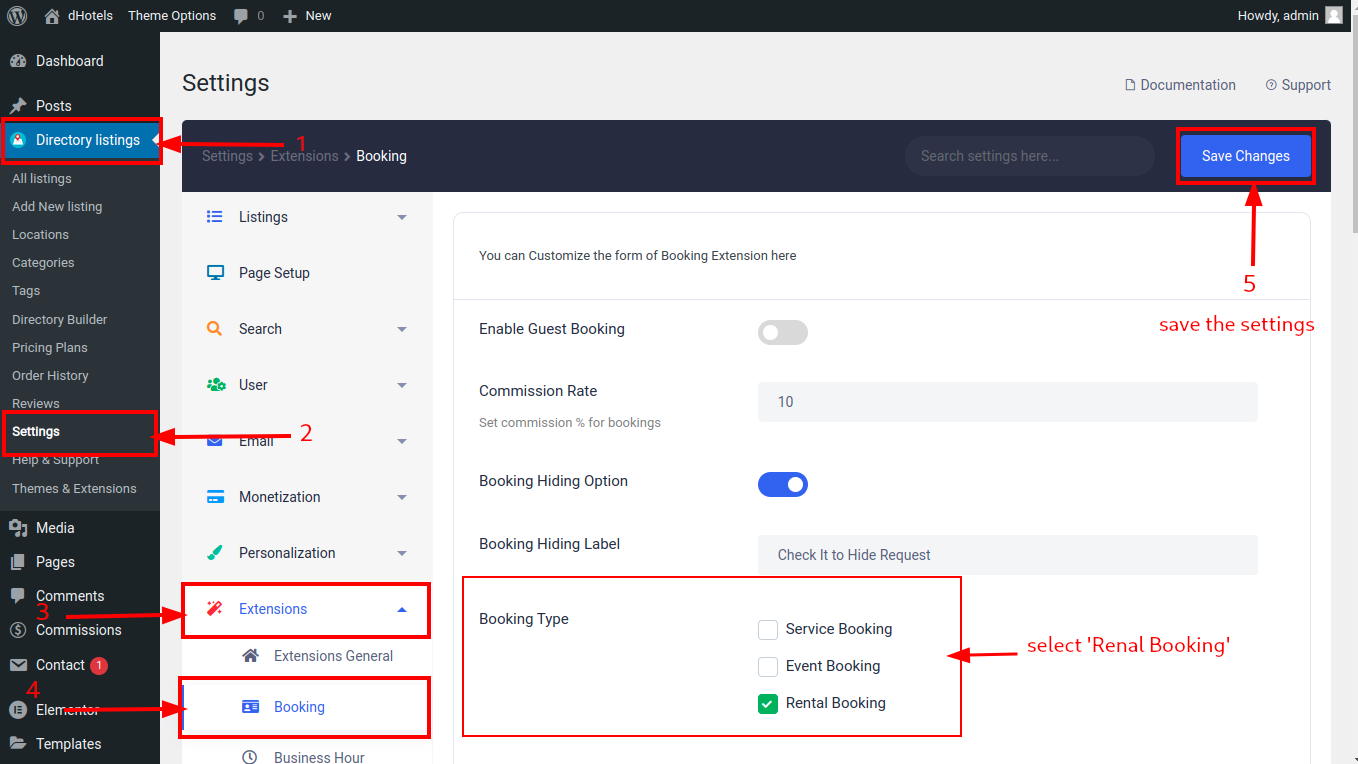This screenshot has width=1358, height=764.
Task: Open Reviews submenu item
Action: point(36,403)
